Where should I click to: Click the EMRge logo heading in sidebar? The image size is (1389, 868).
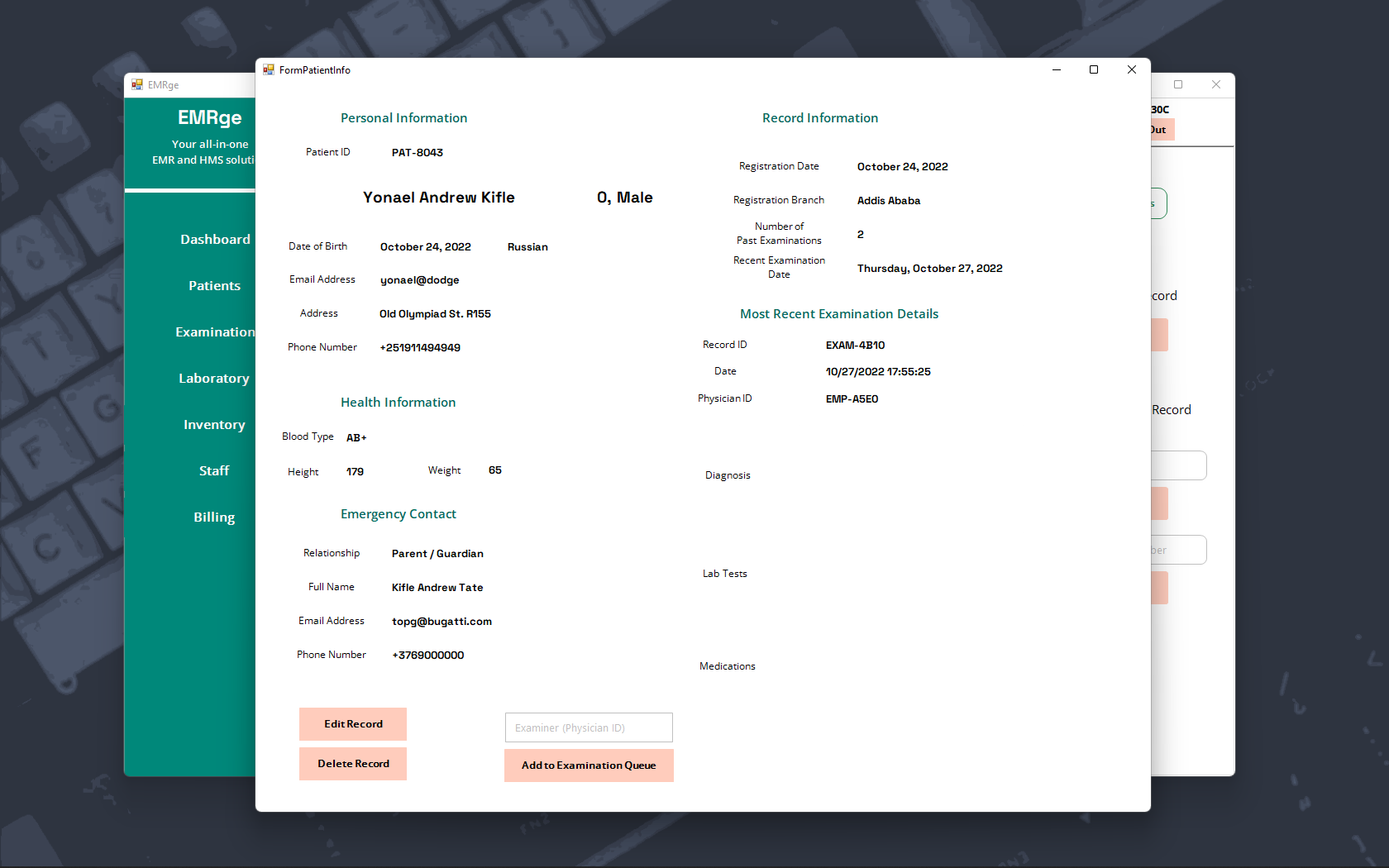tap(210, 117)
